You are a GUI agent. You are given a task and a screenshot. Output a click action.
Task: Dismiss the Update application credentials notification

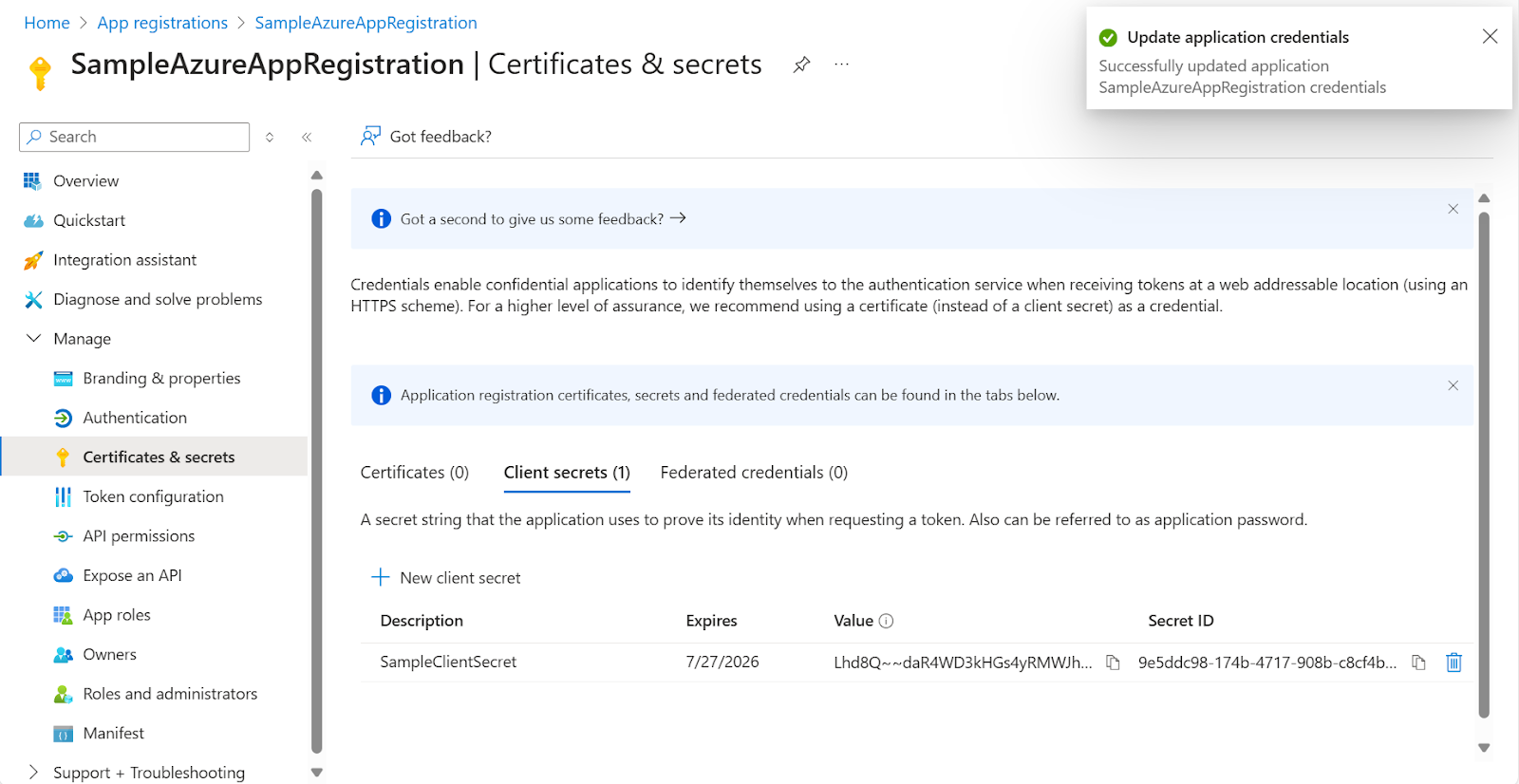click(x=1490, y=37)
